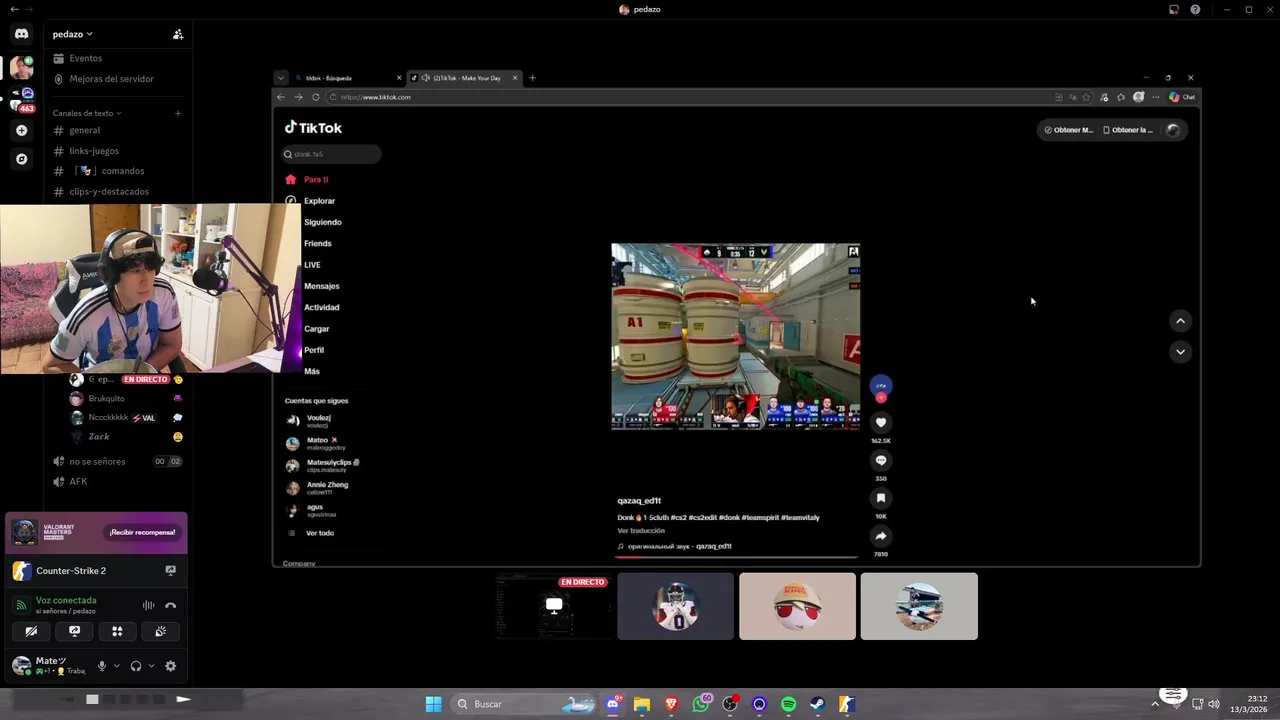This screenshot has height=720, width=1280.
Task: Open Discord discover servers compass icon
Action: click(x=21, y=159)
